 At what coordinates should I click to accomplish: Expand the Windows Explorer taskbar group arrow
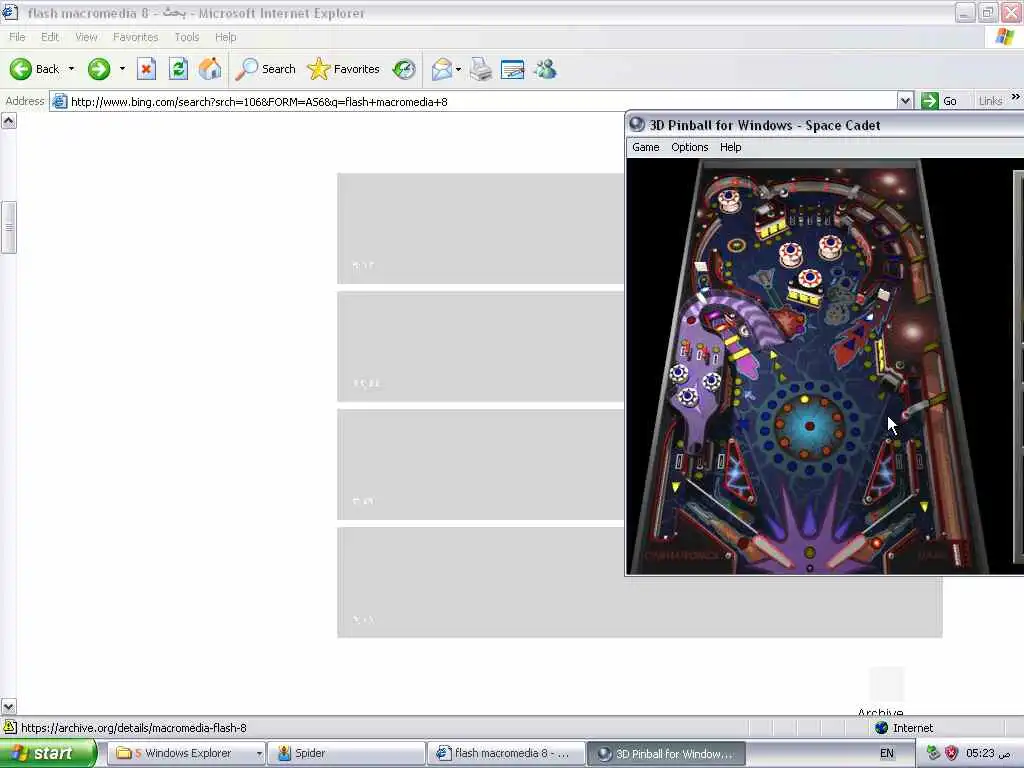(259, 754)
